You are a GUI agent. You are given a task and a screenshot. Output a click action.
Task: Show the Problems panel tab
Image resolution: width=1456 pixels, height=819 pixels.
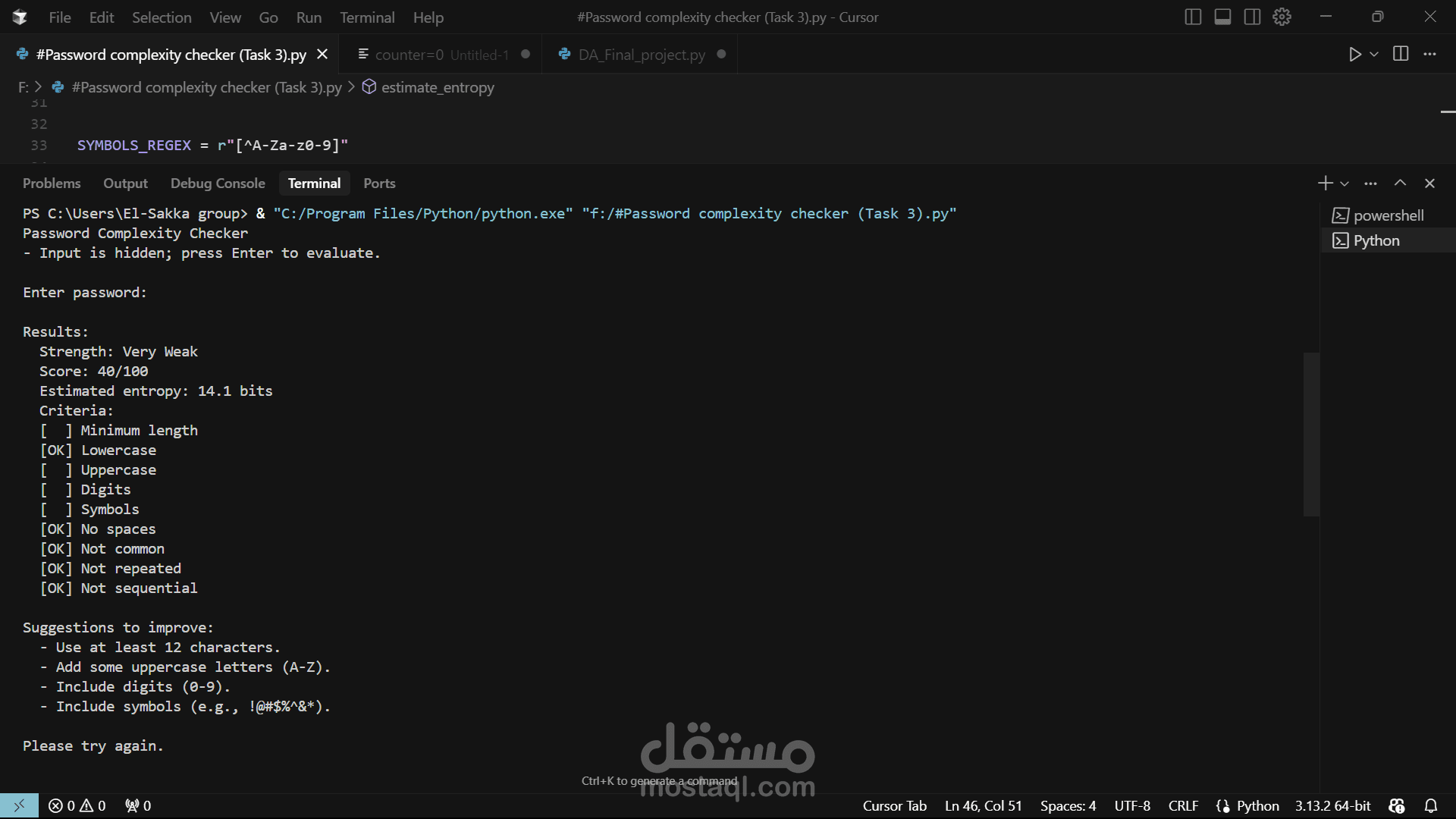(x=52, y=183)
